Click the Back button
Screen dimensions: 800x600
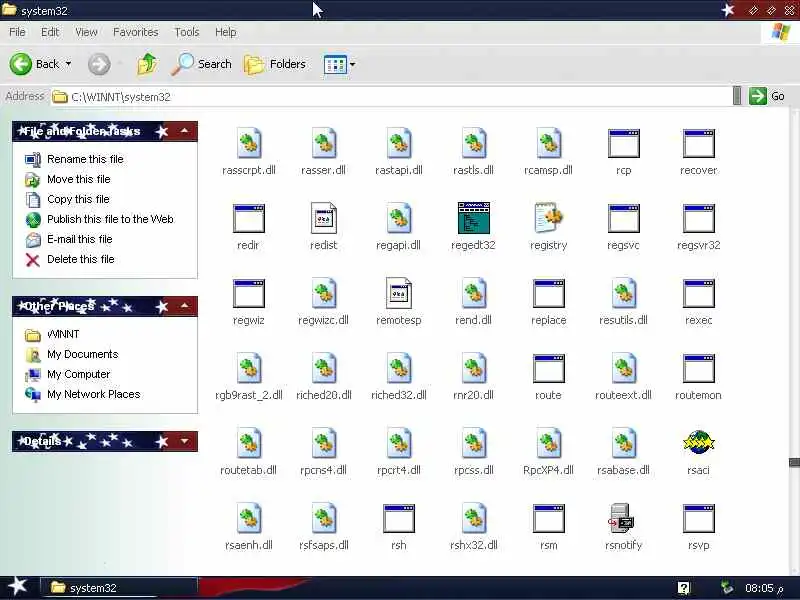coord(34,64)
